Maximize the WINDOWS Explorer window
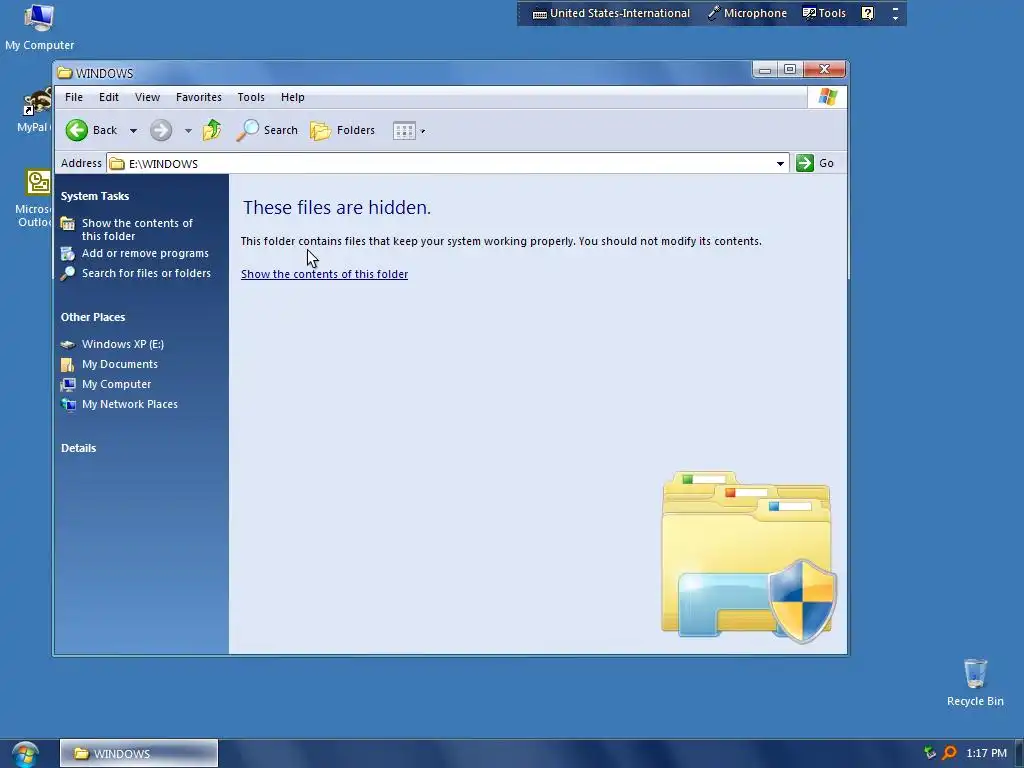The width and height of the screenshot is (1024, 768). [x=790, y=69]
